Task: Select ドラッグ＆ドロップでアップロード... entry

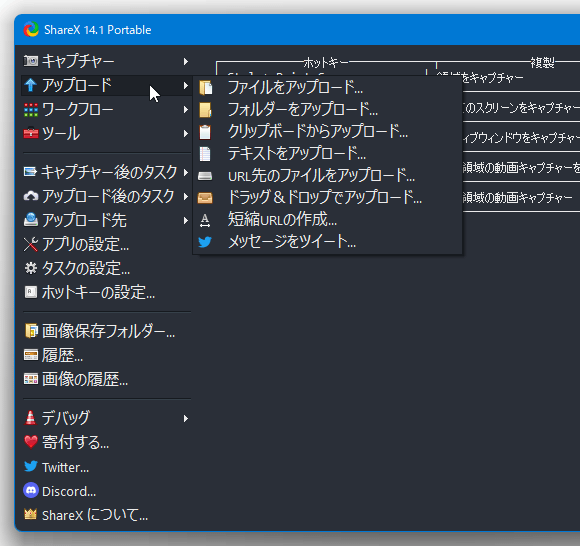Action: (327, 198)
